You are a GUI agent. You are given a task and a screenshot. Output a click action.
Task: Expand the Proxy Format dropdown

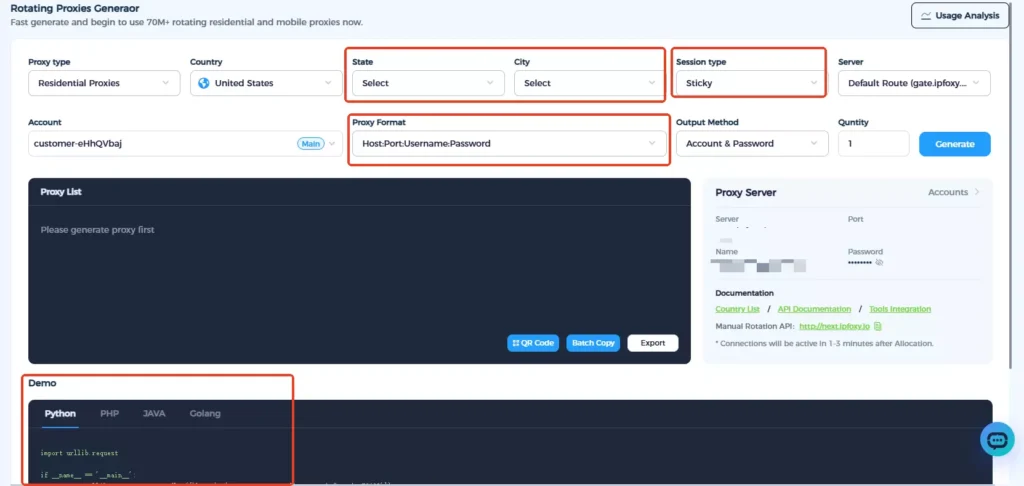coord(508,144)
